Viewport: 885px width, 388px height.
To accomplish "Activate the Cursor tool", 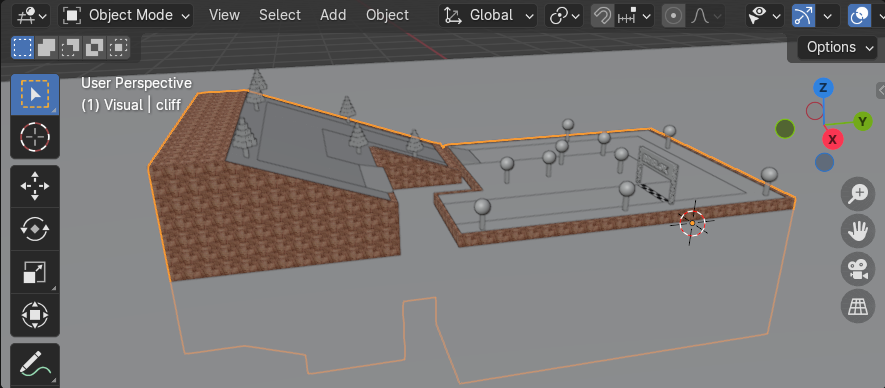I will pos(35,137).
